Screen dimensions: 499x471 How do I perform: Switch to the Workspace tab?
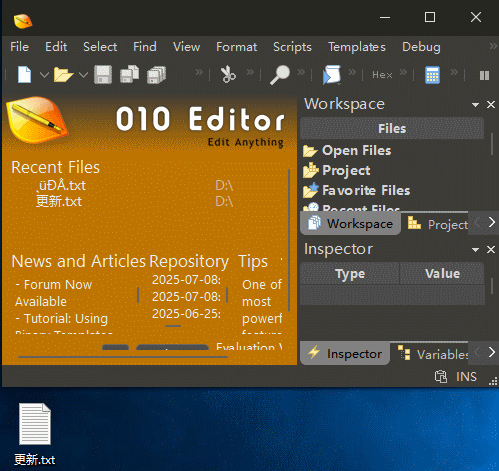[351, 224]
